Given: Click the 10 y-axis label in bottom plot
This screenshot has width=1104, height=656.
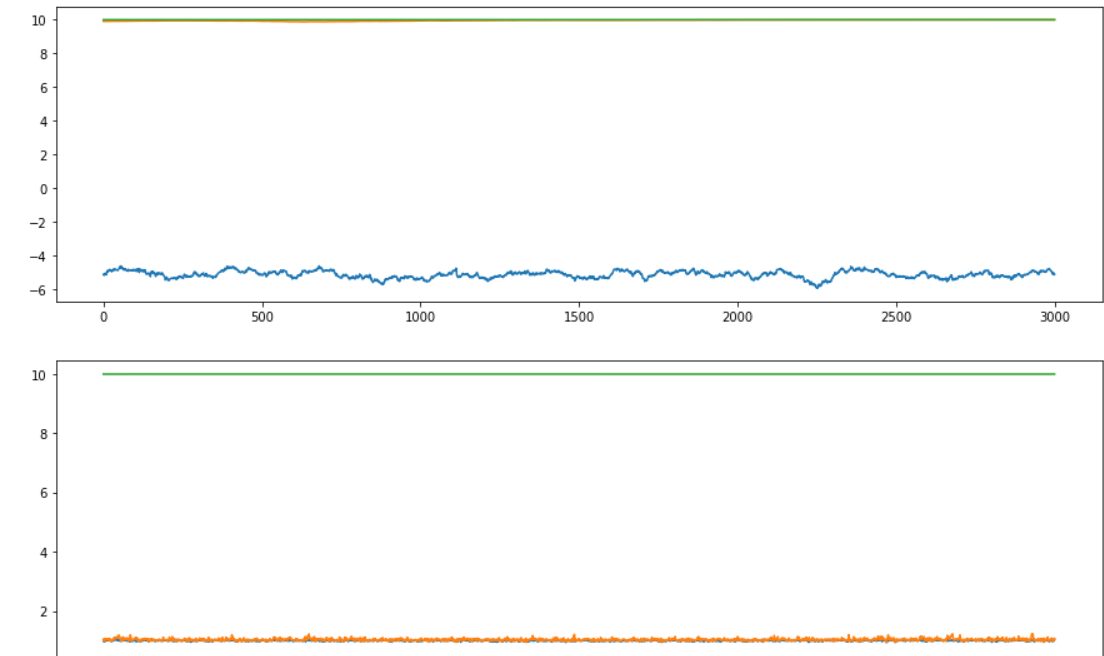Looking at the screenshot, I should coord(39,375).
